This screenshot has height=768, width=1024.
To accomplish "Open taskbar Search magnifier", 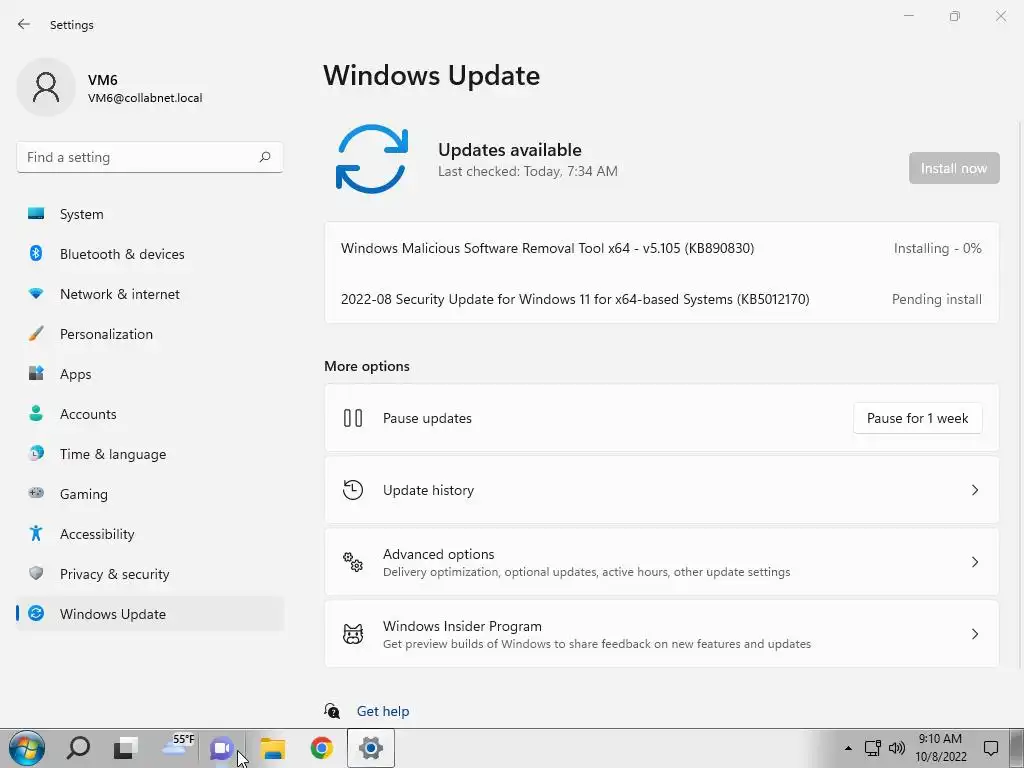I will pos(78,748).
